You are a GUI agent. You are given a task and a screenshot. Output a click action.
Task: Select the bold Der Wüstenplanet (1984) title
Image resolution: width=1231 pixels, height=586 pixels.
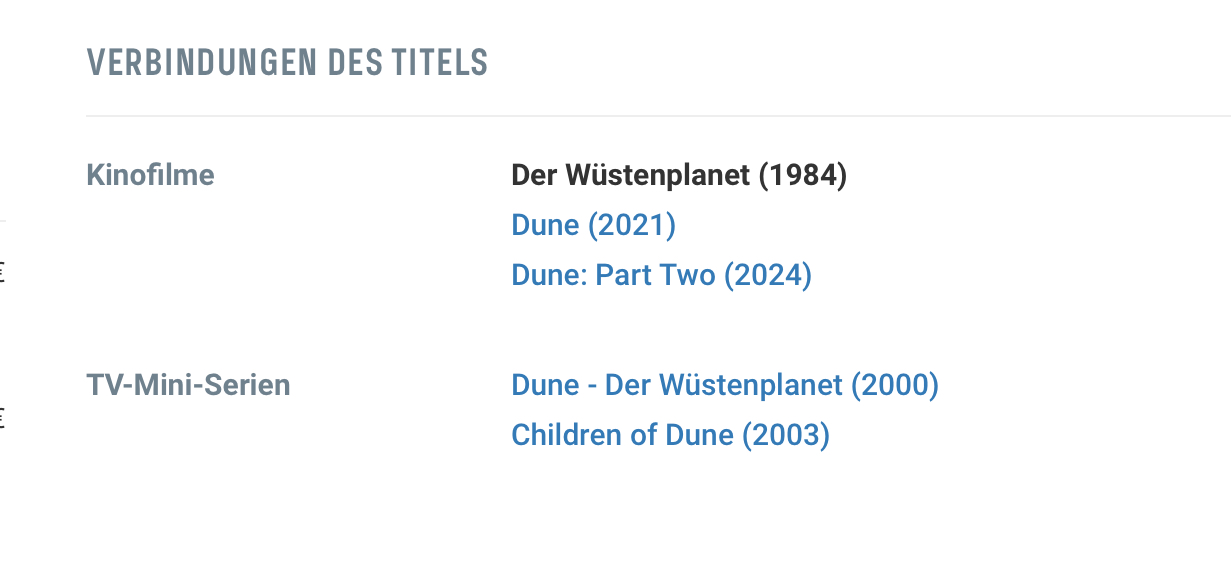[679, 175]
